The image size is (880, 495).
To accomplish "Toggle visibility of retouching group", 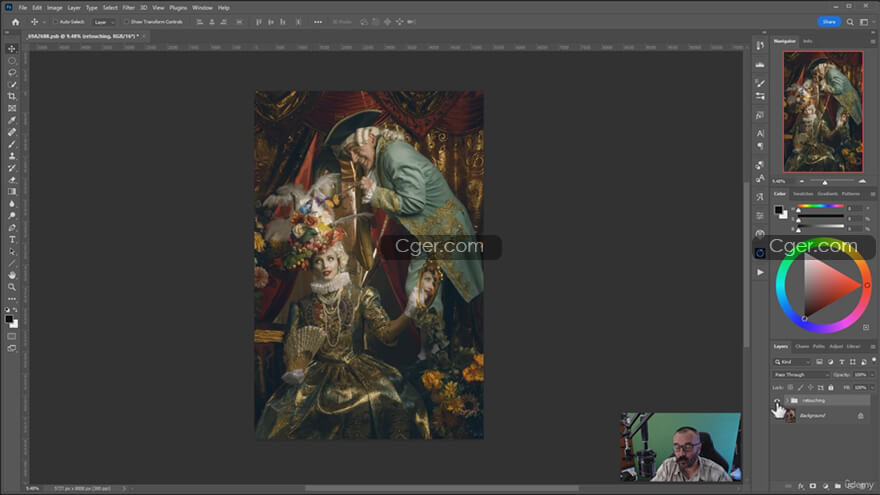I will point(777,400).
